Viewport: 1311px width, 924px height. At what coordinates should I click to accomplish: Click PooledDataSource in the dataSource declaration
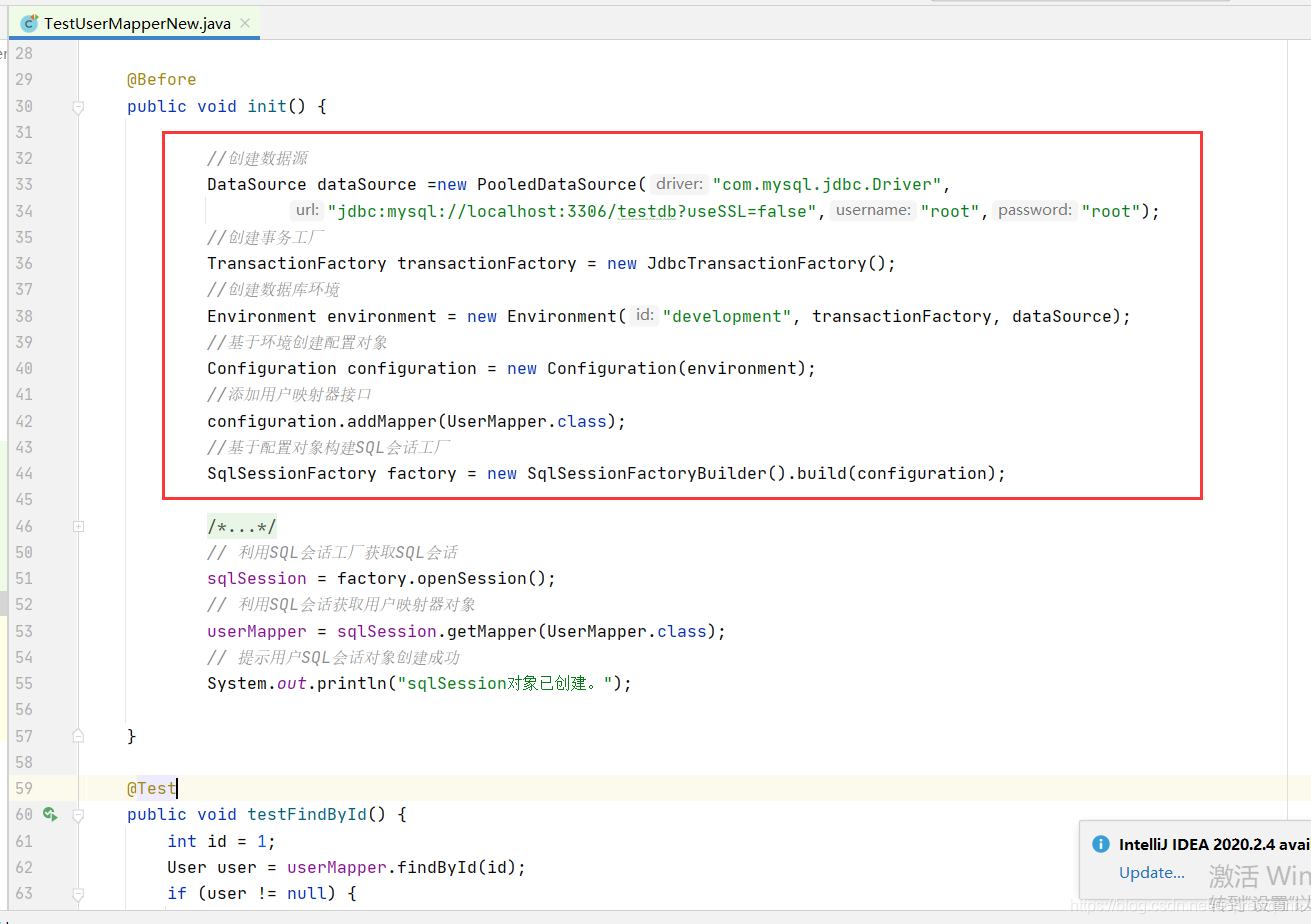point(556,184)
